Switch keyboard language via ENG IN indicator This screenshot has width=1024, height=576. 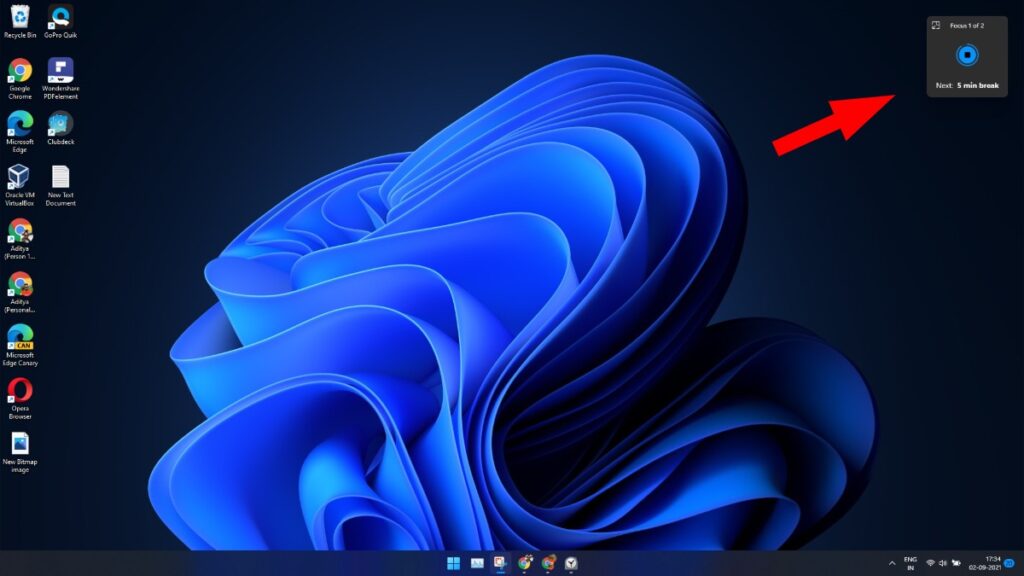coord(911,564)
